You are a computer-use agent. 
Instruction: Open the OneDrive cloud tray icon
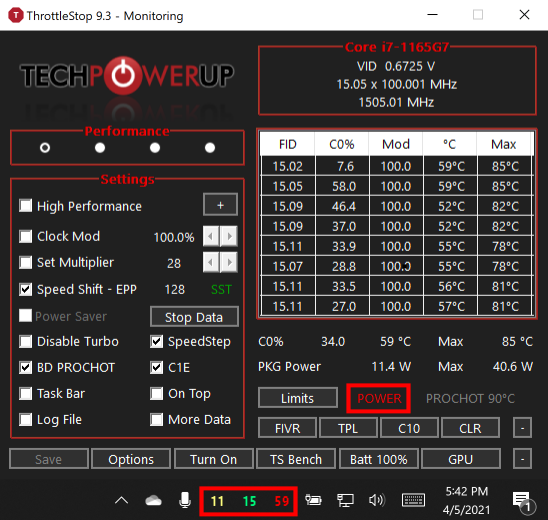153,501
